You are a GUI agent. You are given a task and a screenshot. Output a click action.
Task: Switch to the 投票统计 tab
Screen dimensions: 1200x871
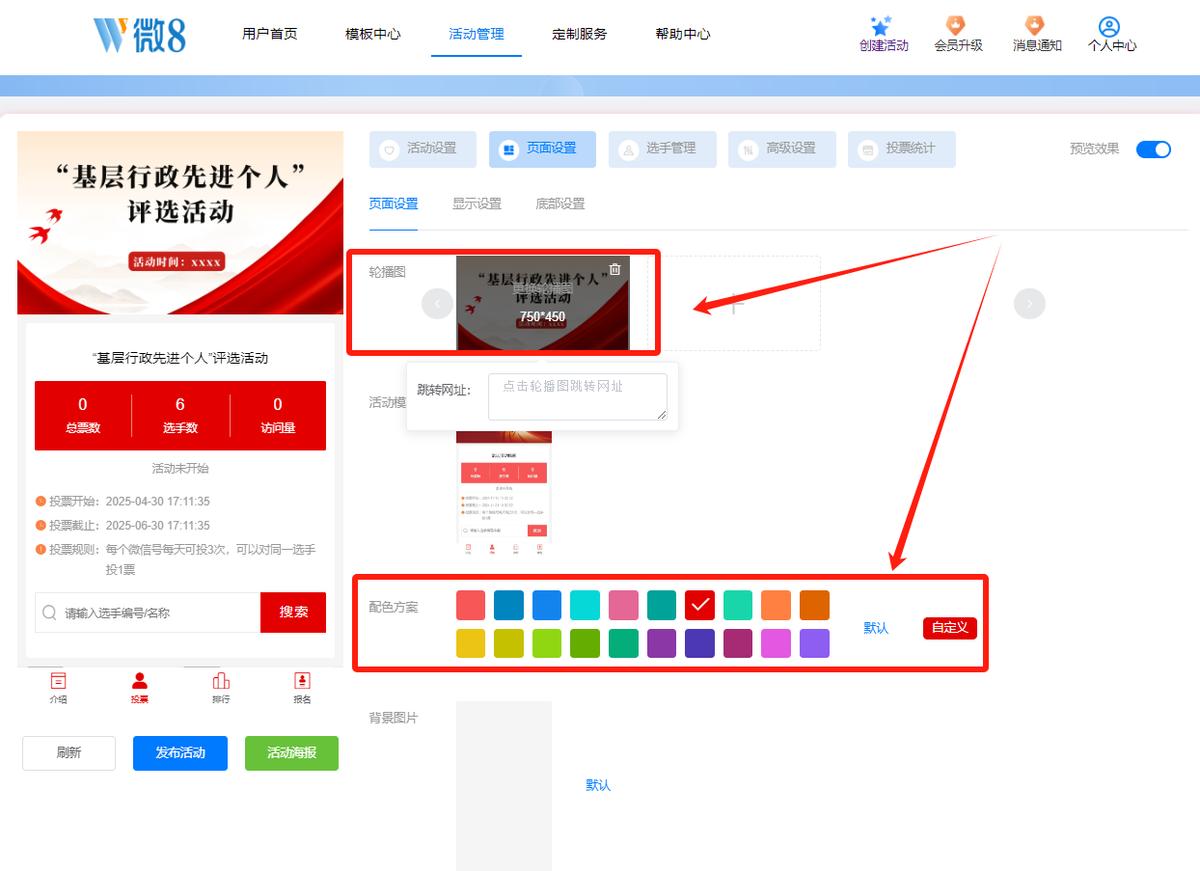902,149
